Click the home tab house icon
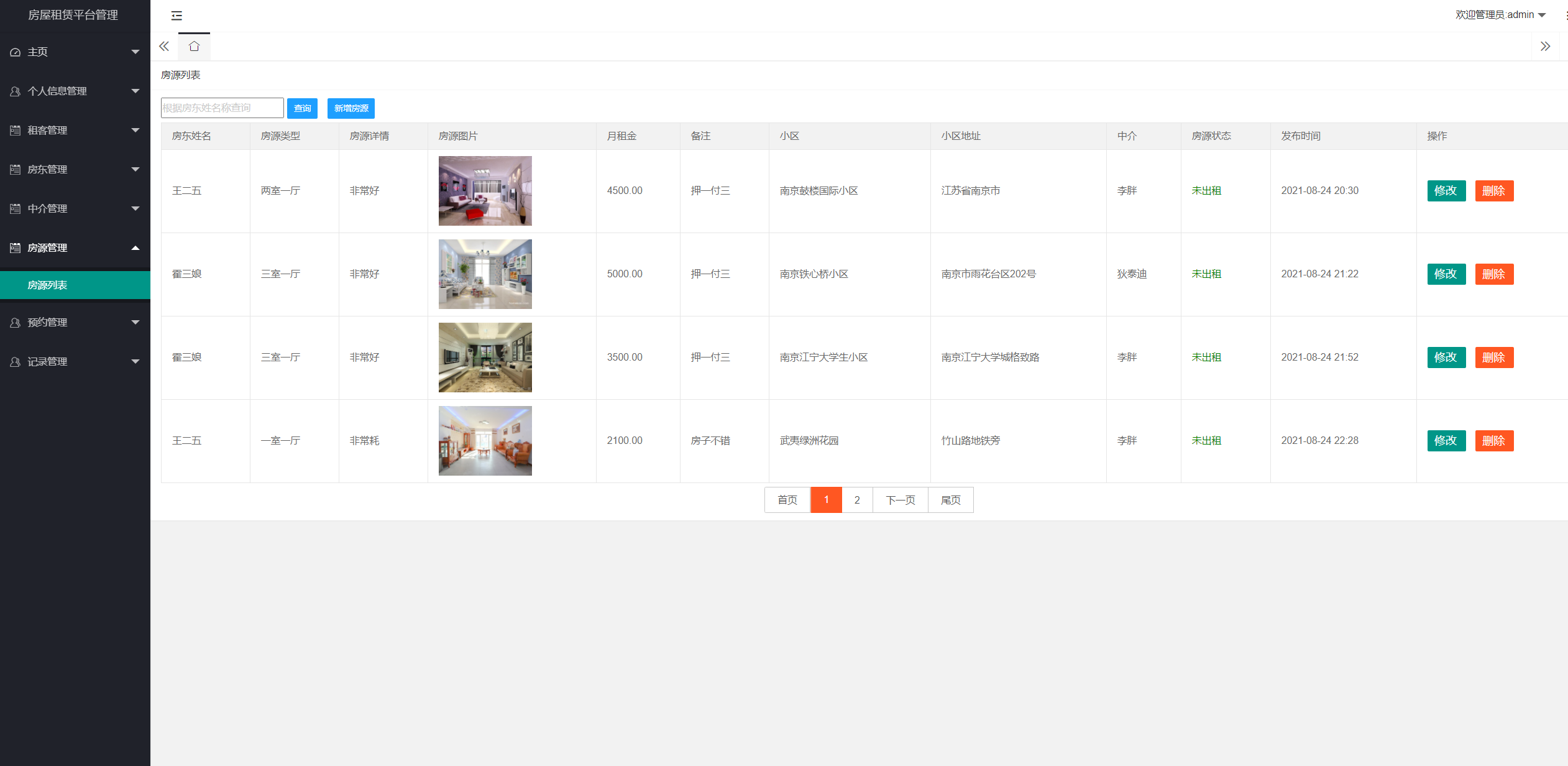Screen dimensions: 1568x766 [194, 45]
